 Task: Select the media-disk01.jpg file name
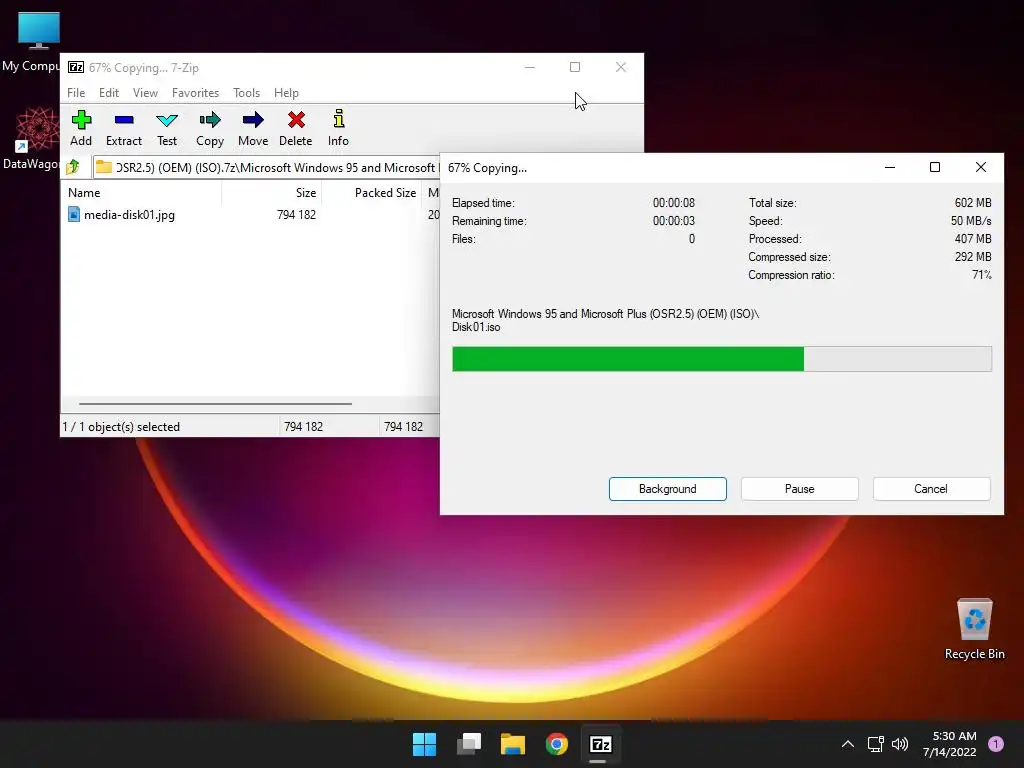click(x=129, y=215)
